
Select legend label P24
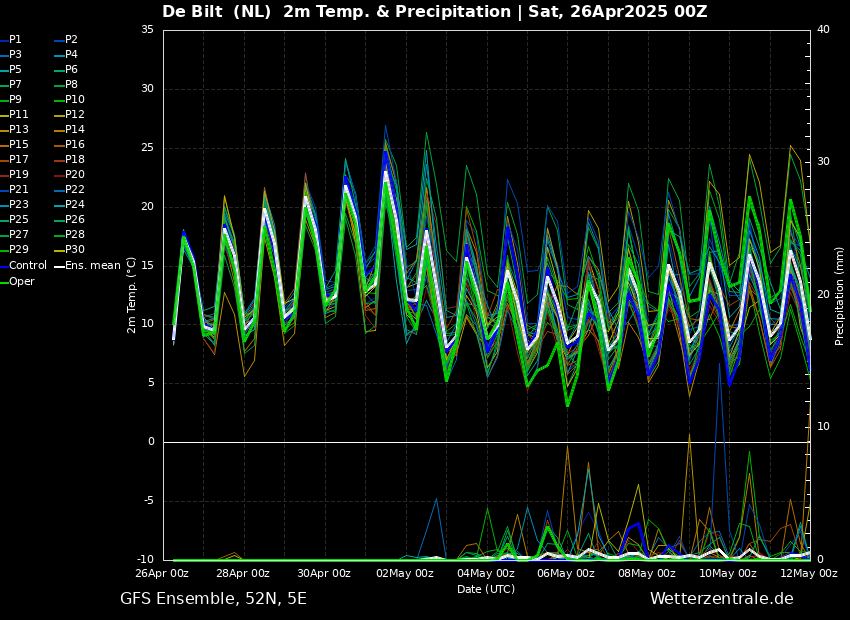(70, 204)
